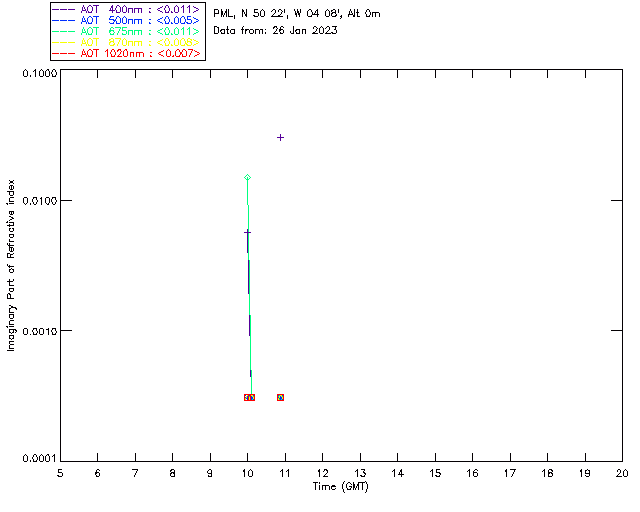
Task: Click the x-axis label 20
Action: pyautogui.click(x=622, y=473)
